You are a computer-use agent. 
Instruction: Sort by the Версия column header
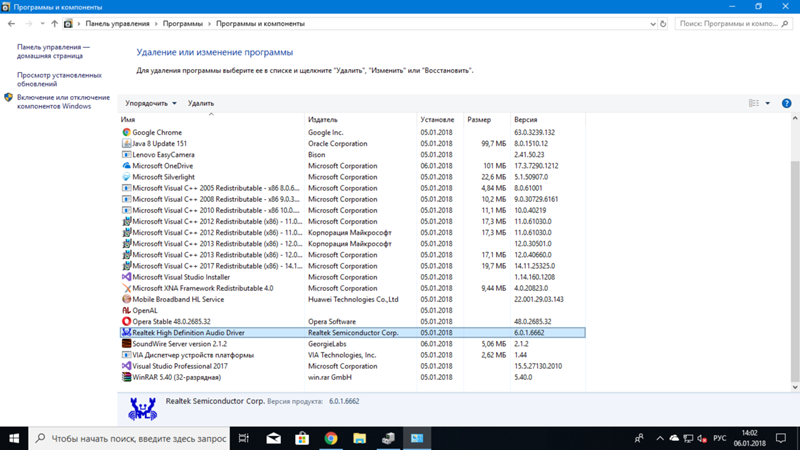coord(548,119)
